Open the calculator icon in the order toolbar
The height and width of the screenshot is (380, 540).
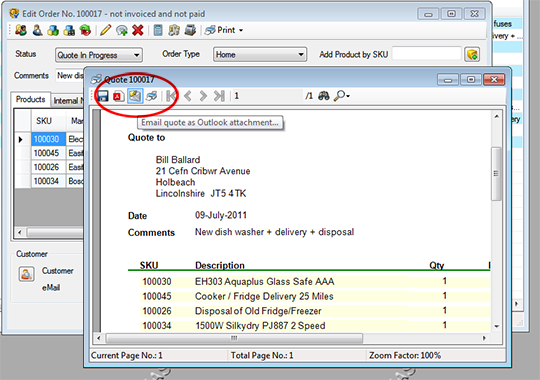click(x=158, y=30)
